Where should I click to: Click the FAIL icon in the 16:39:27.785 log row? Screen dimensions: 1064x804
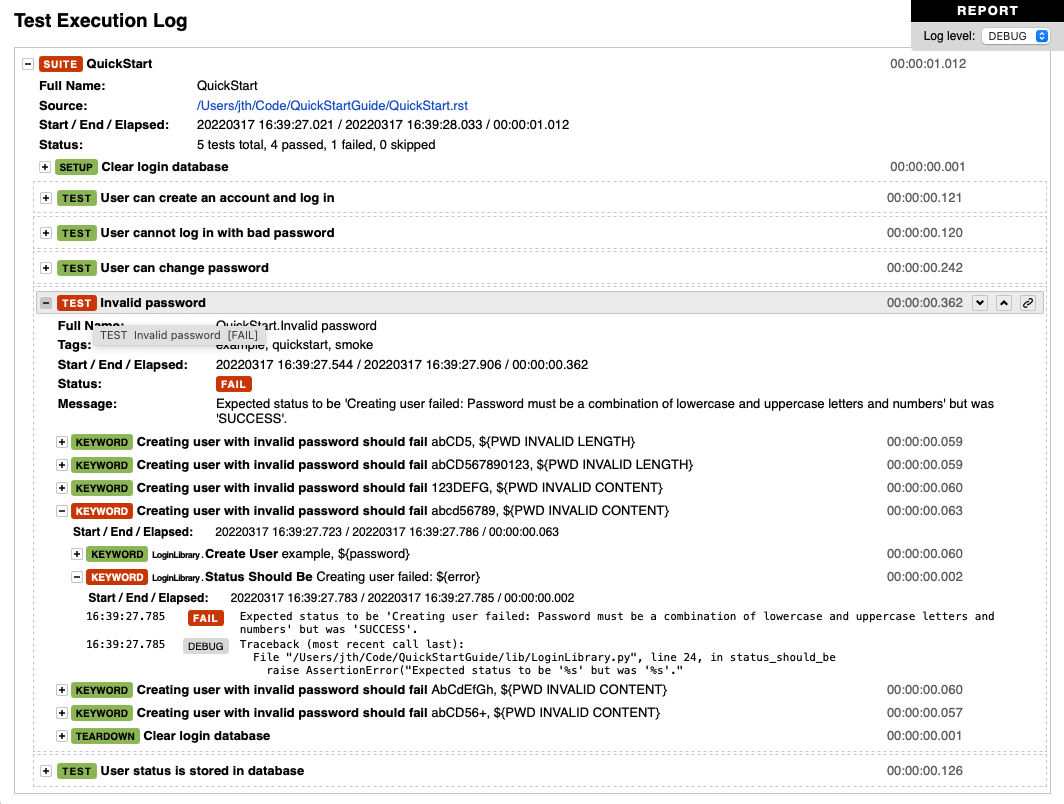coord(205,617)
